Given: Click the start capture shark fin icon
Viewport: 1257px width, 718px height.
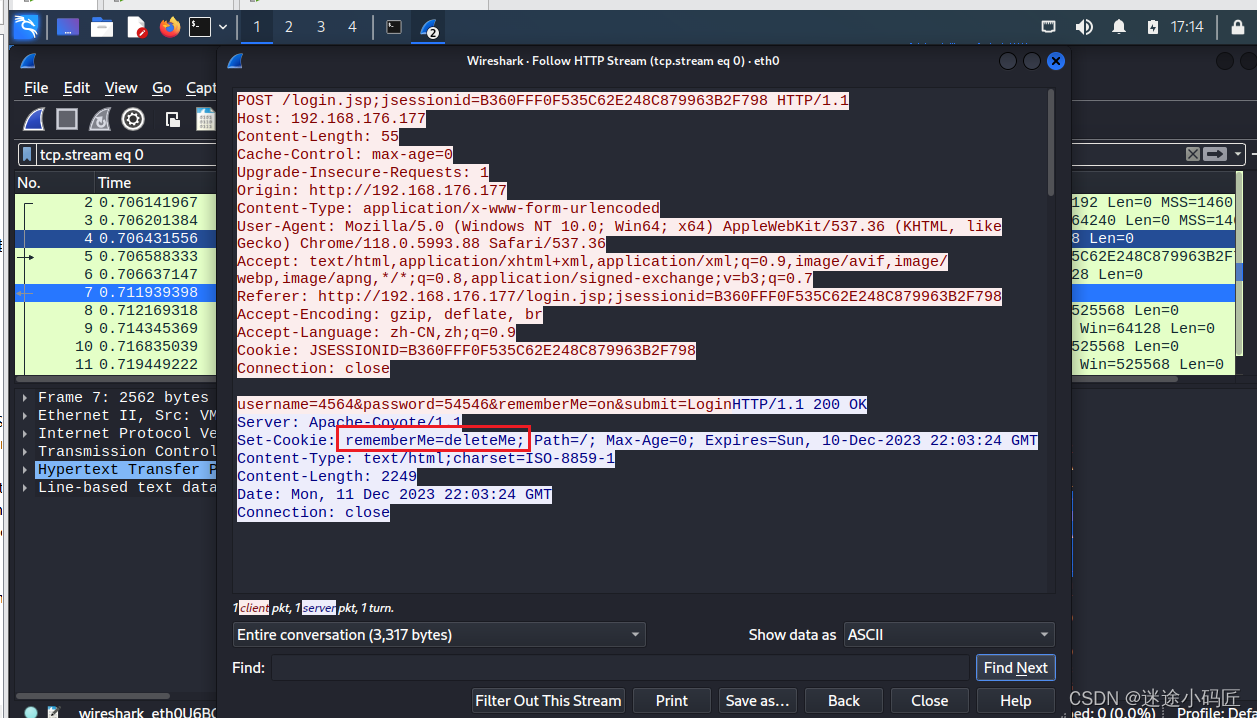Looking at the screenshot, I should [x=34, y=120].
